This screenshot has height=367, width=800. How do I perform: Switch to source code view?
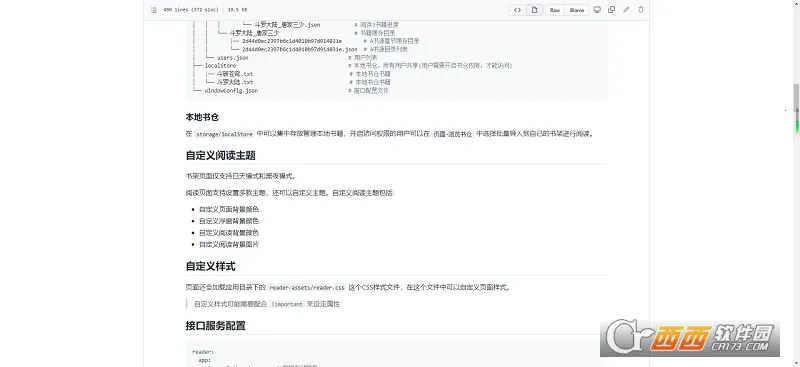click(x=517, y=10)
